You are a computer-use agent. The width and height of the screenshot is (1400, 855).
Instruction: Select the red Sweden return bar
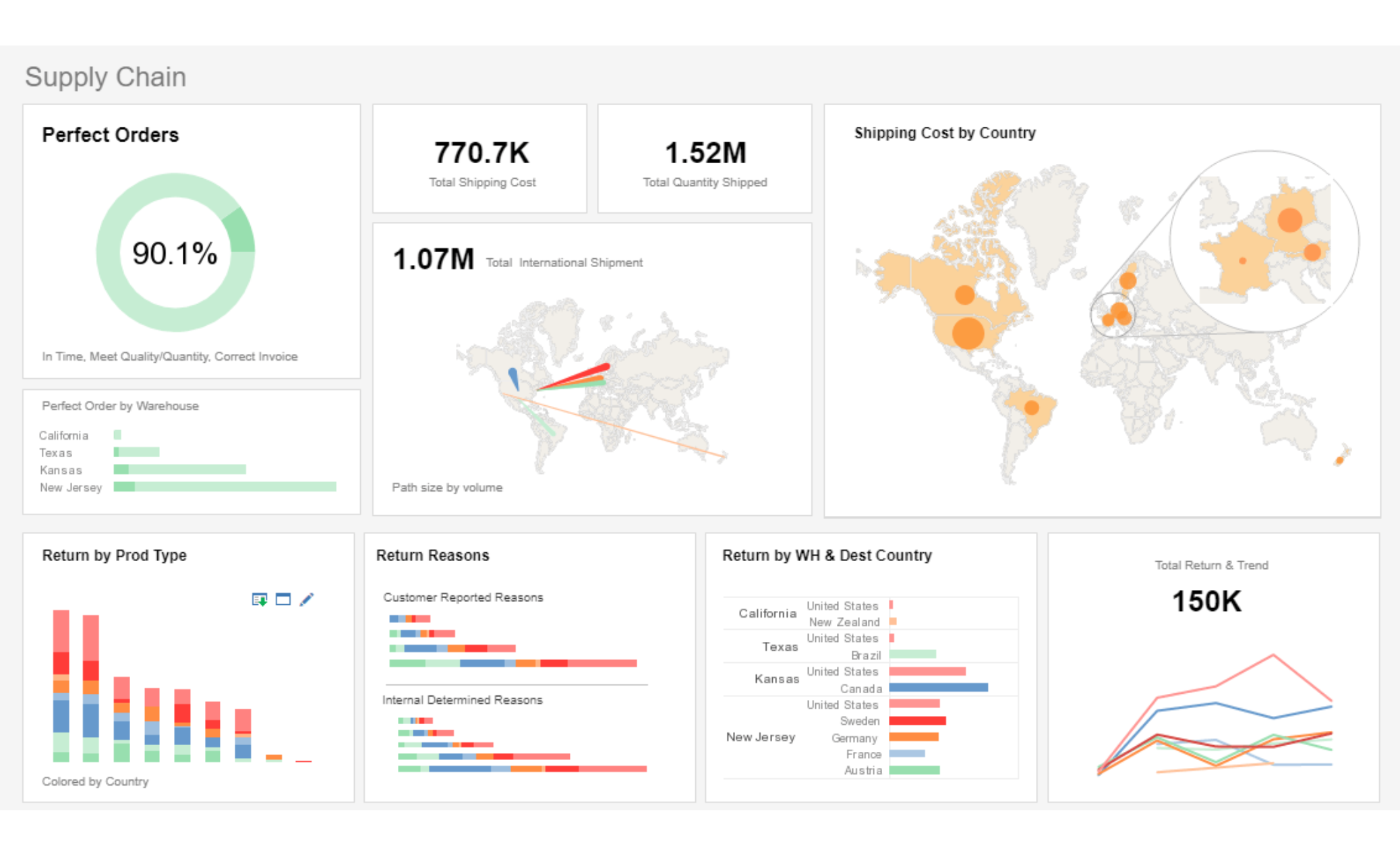pos(917,721)
